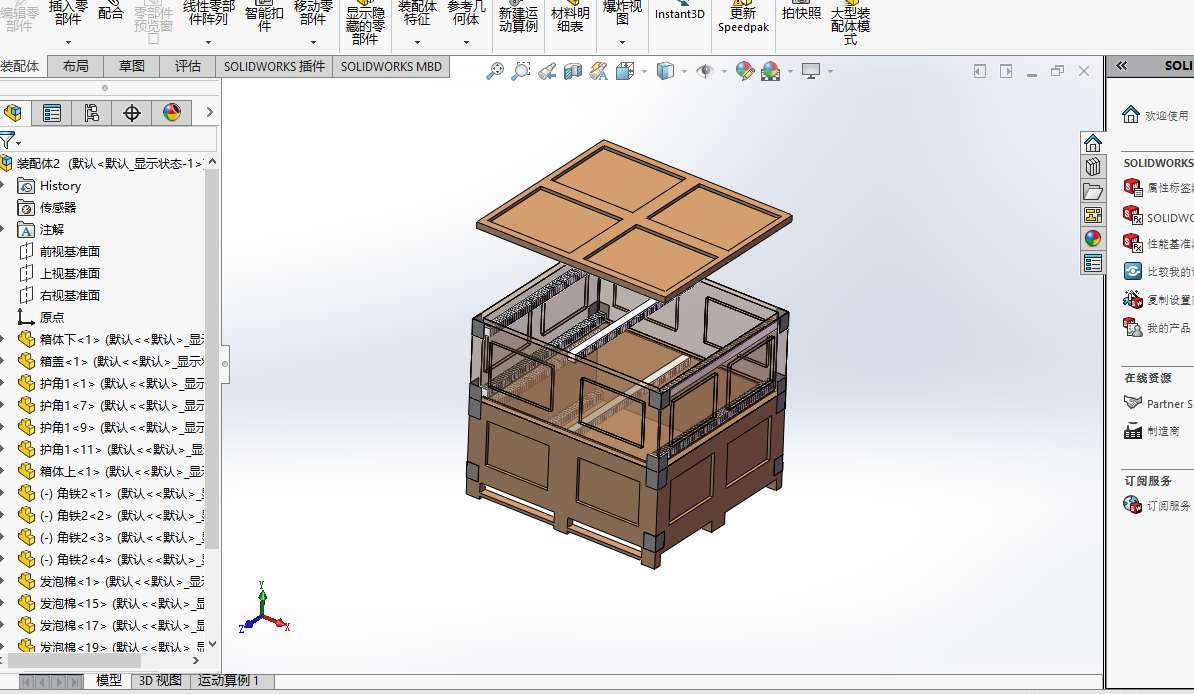Select 箱盖<1> component in tree
Viewport: 1194px width, 694px height.
(122, 361)
